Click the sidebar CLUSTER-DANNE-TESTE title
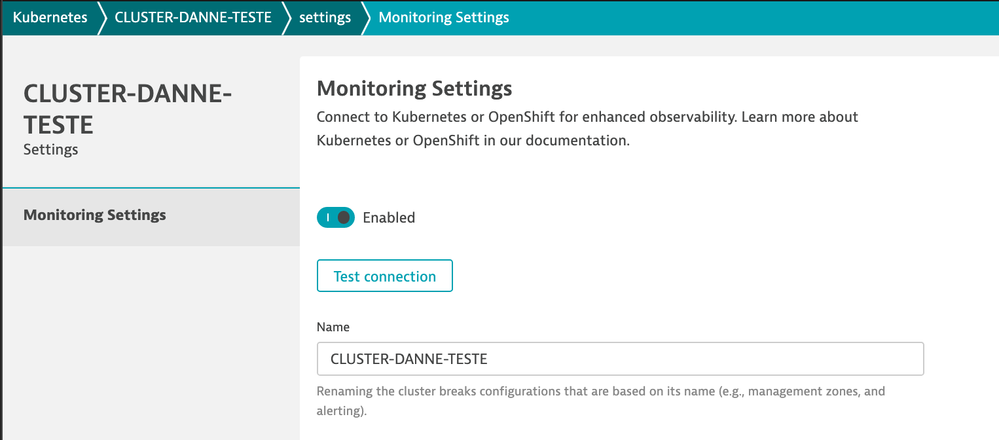 (x=127, y=110)
